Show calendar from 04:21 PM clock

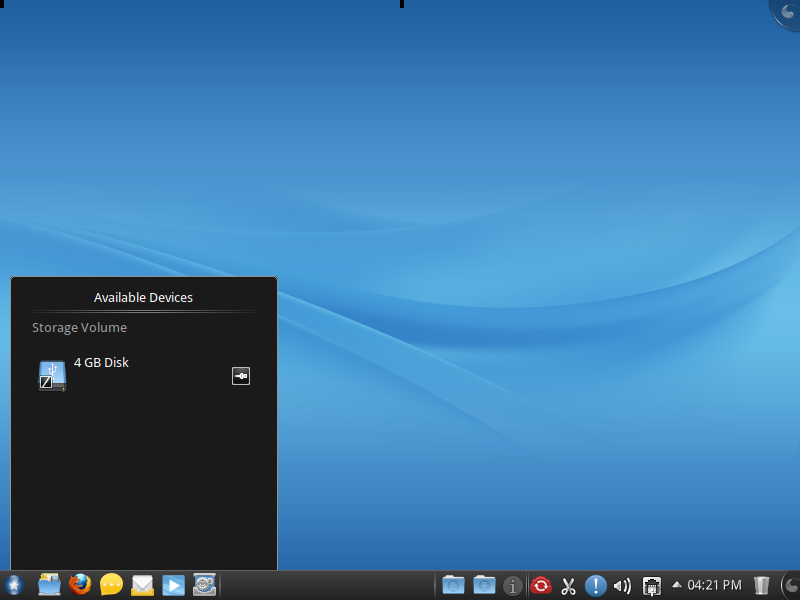714,585
